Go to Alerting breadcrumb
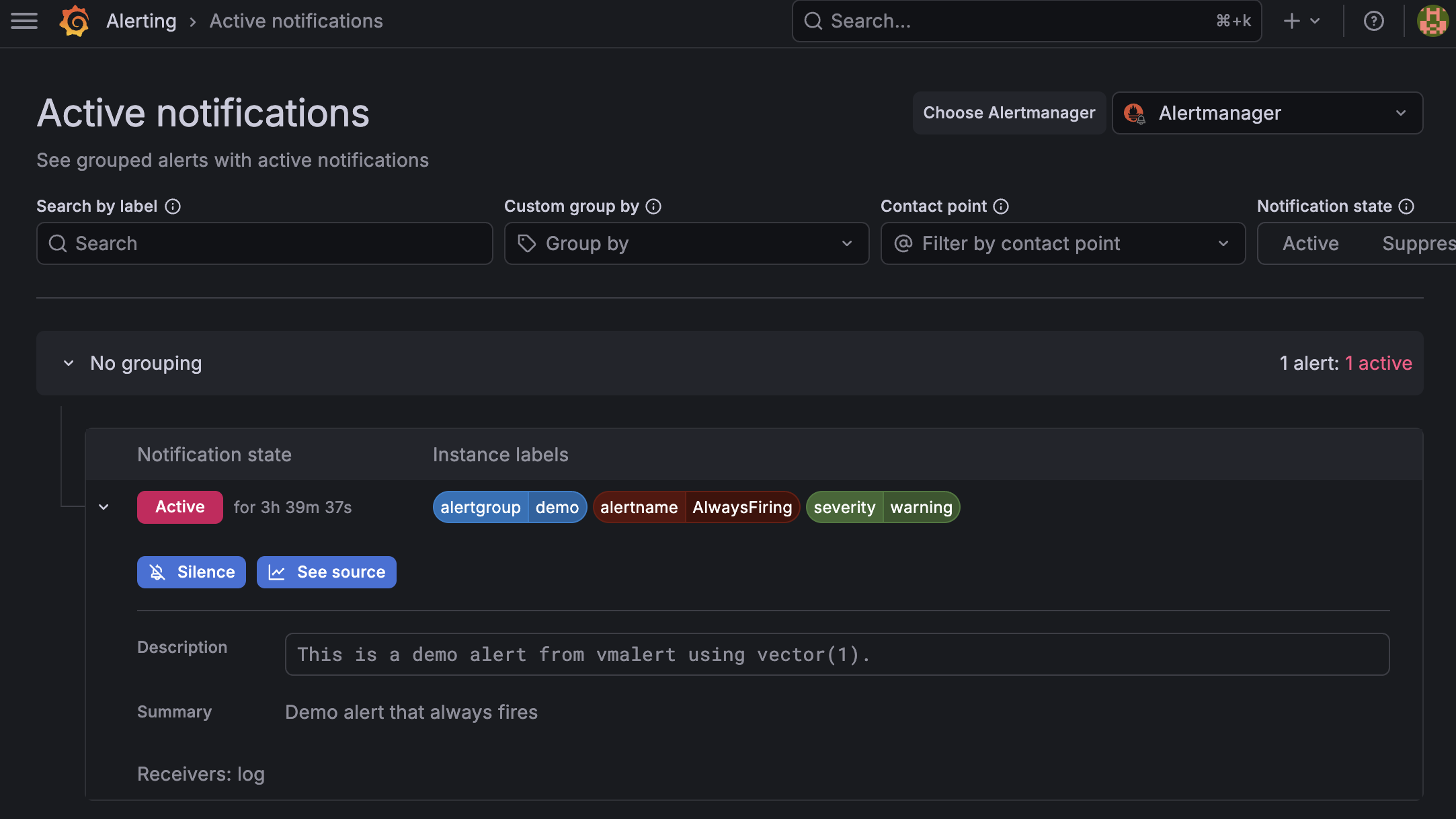Image resolution: width=1456 pixels, height=819 pixels. [141, 21]
